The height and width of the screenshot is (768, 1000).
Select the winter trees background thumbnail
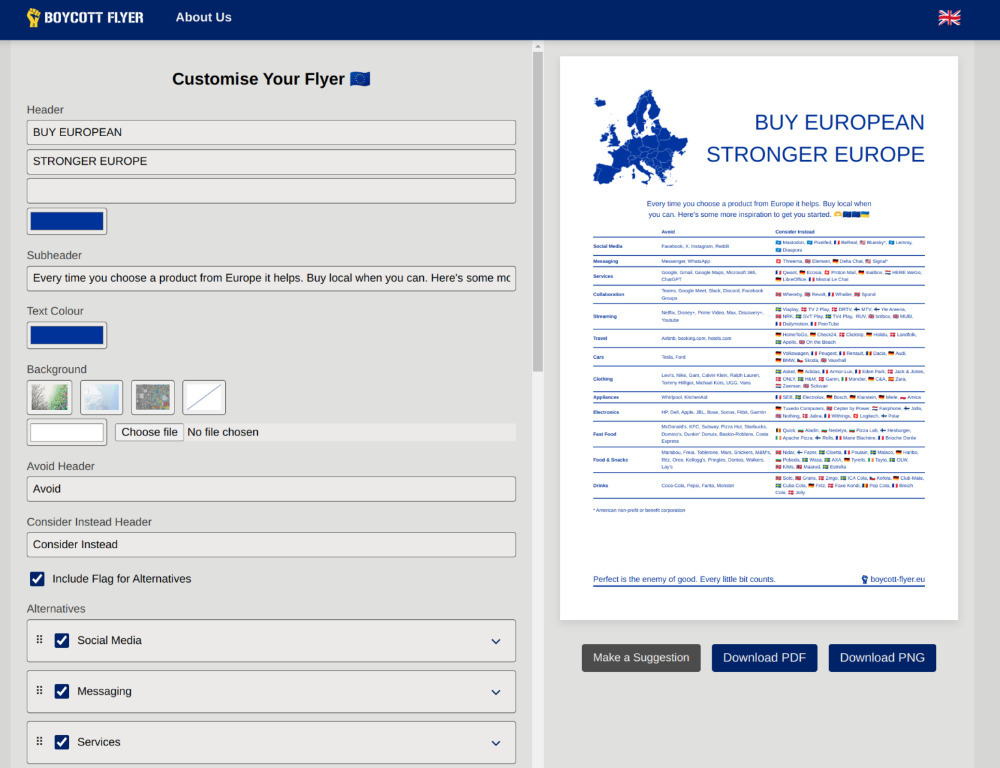50,397
